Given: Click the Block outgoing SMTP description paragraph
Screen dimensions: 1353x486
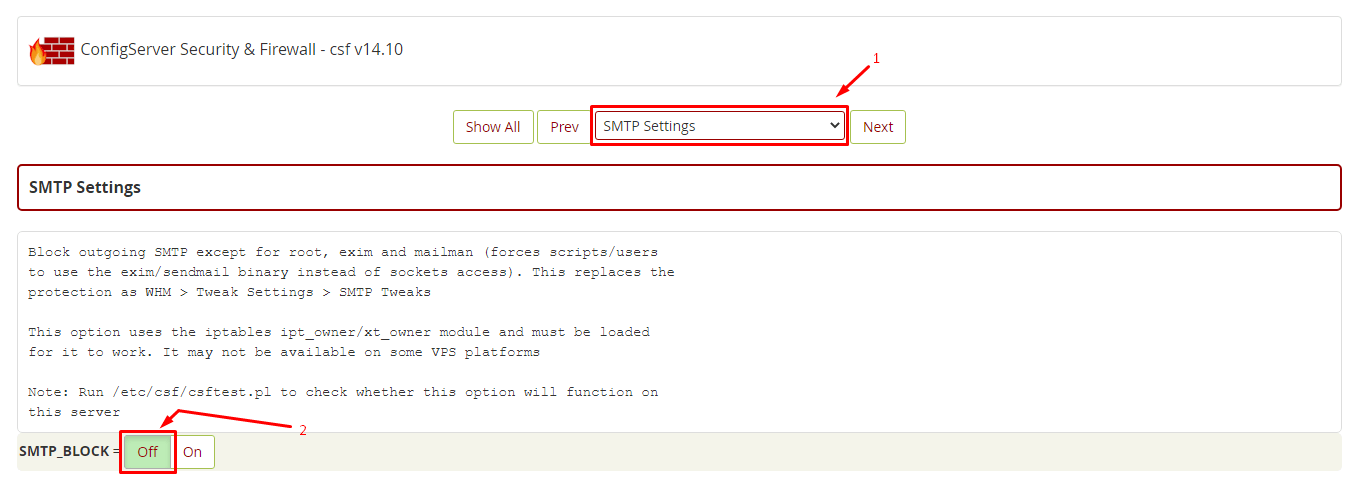Looking at the screenshot, I should 351,272.
